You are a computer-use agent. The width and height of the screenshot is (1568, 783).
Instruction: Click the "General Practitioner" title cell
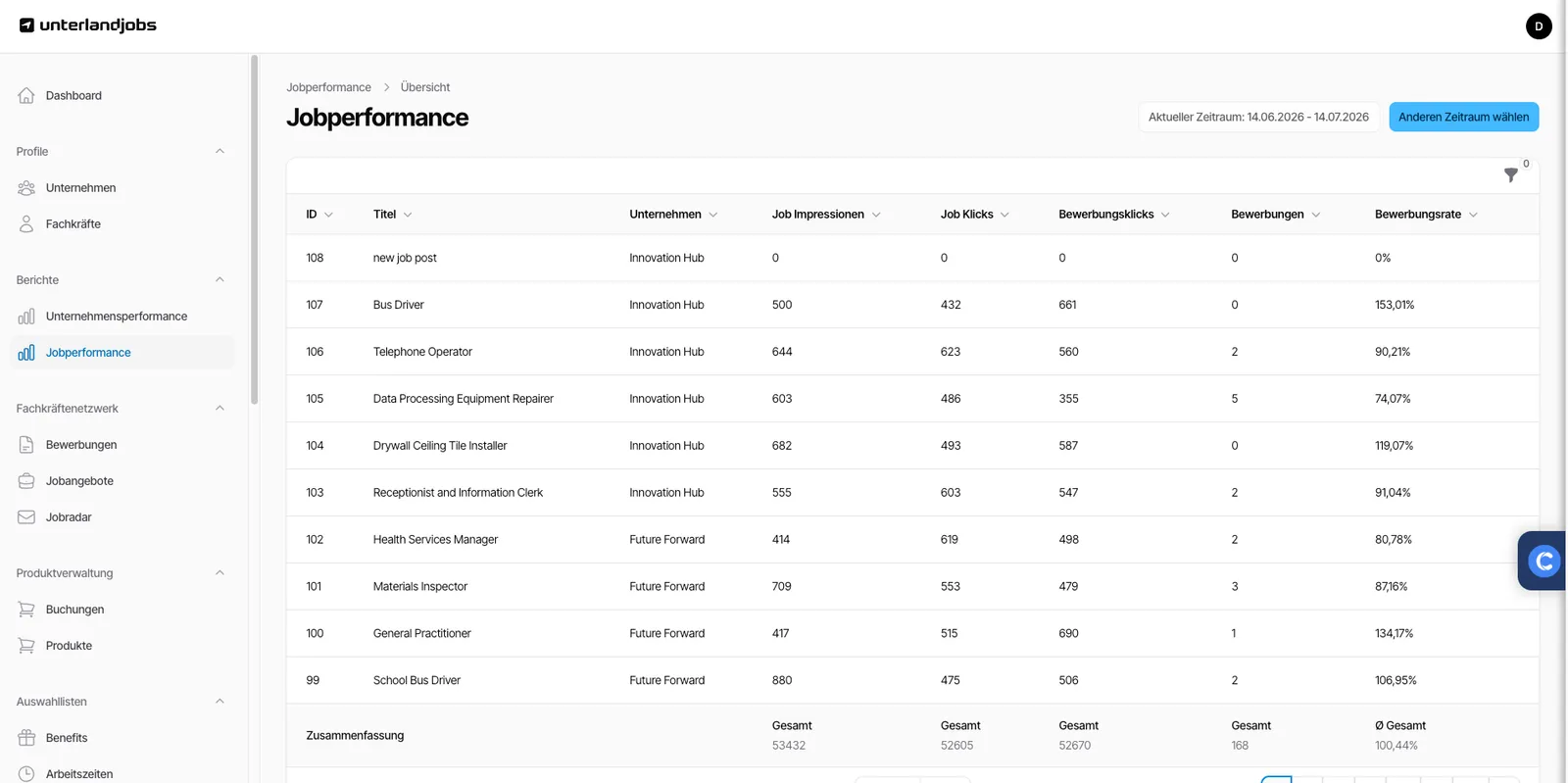(422, 634)
